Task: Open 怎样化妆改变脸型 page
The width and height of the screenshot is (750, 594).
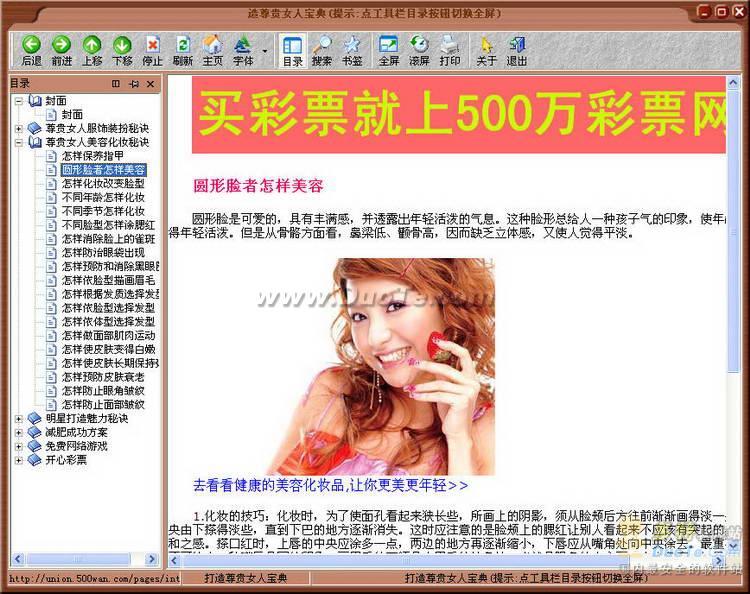Action: [103, 184]
